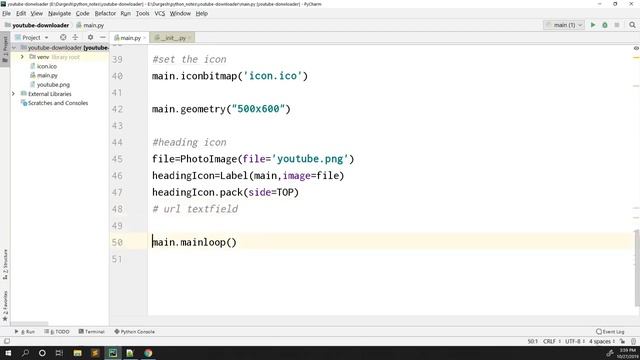Click line number 46 in the gutter
640x360 pixels.
pyautogui.click(x=117, y=176)
